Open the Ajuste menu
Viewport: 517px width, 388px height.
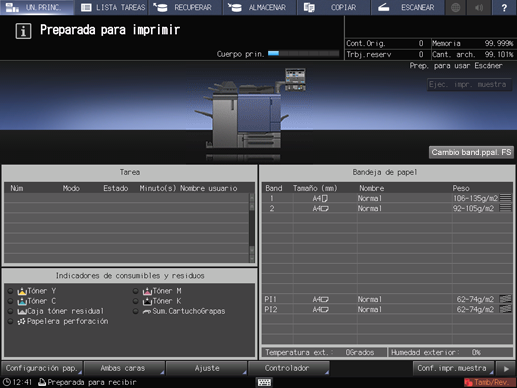pyautogui.click(x=206, y=368)
